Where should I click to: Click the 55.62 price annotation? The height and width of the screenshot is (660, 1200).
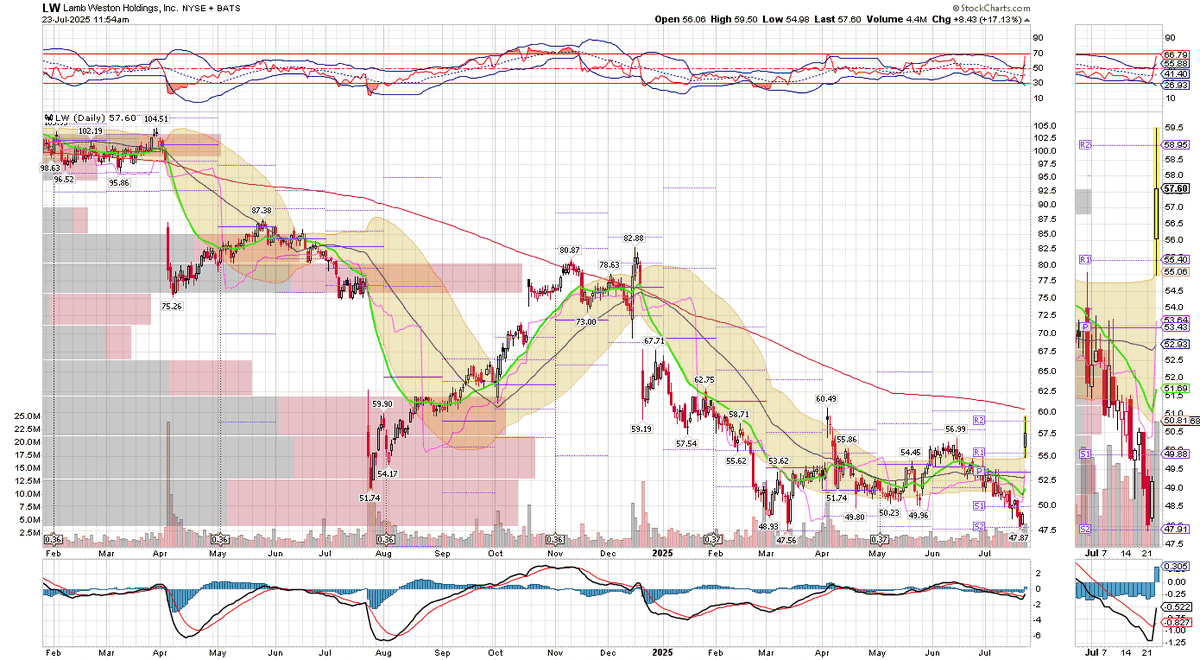pos(736,461)
